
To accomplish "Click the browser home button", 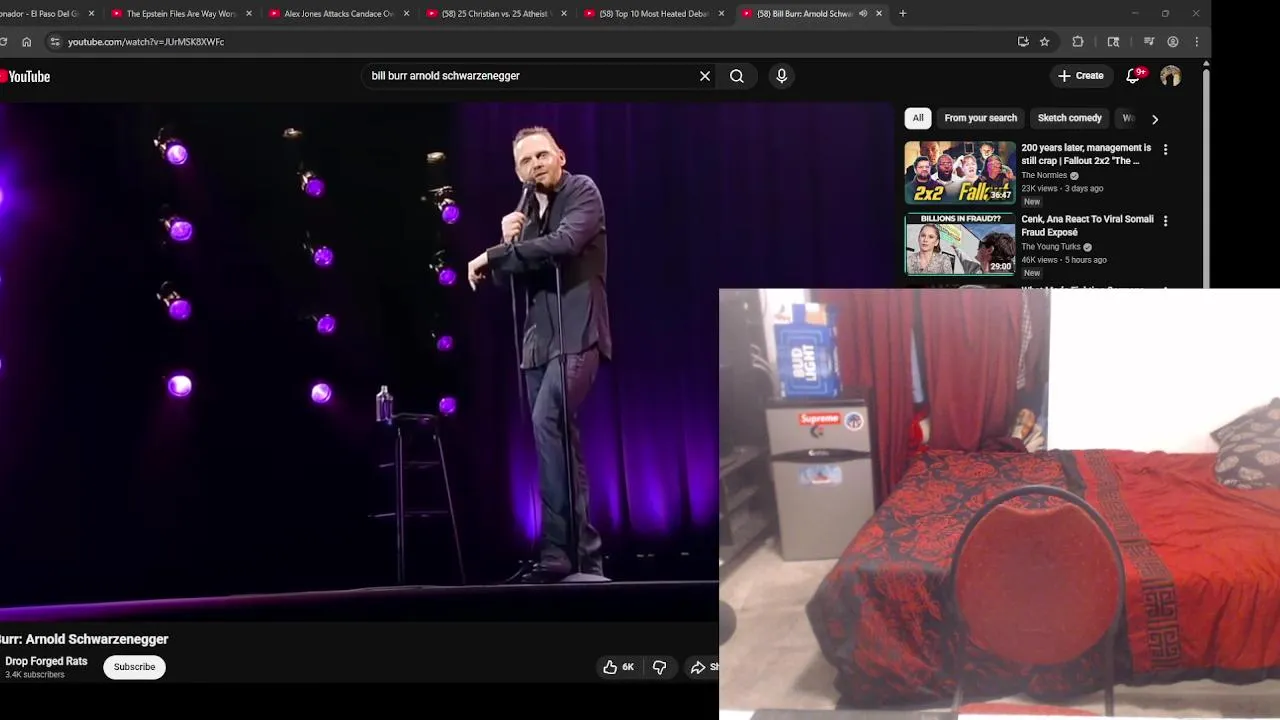I will [x=27, y=42].
